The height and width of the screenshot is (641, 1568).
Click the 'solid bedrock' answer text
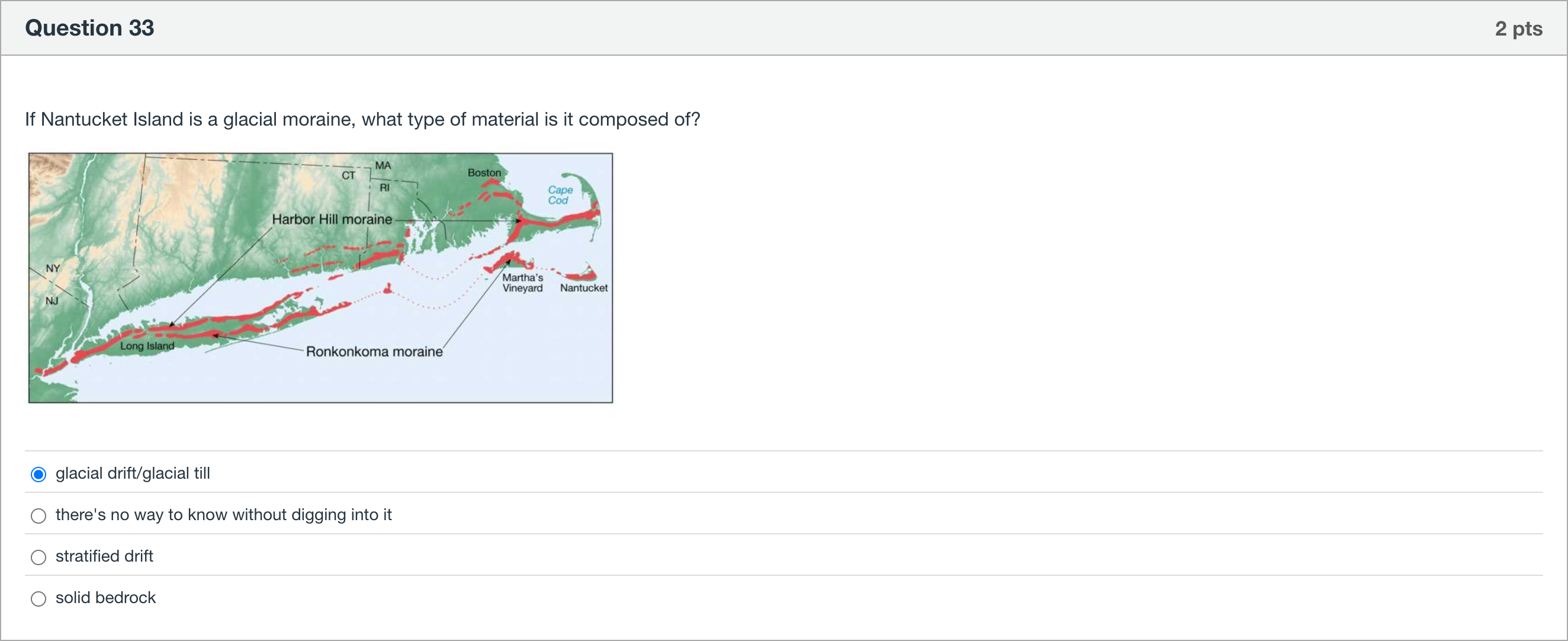coord(105,597)
